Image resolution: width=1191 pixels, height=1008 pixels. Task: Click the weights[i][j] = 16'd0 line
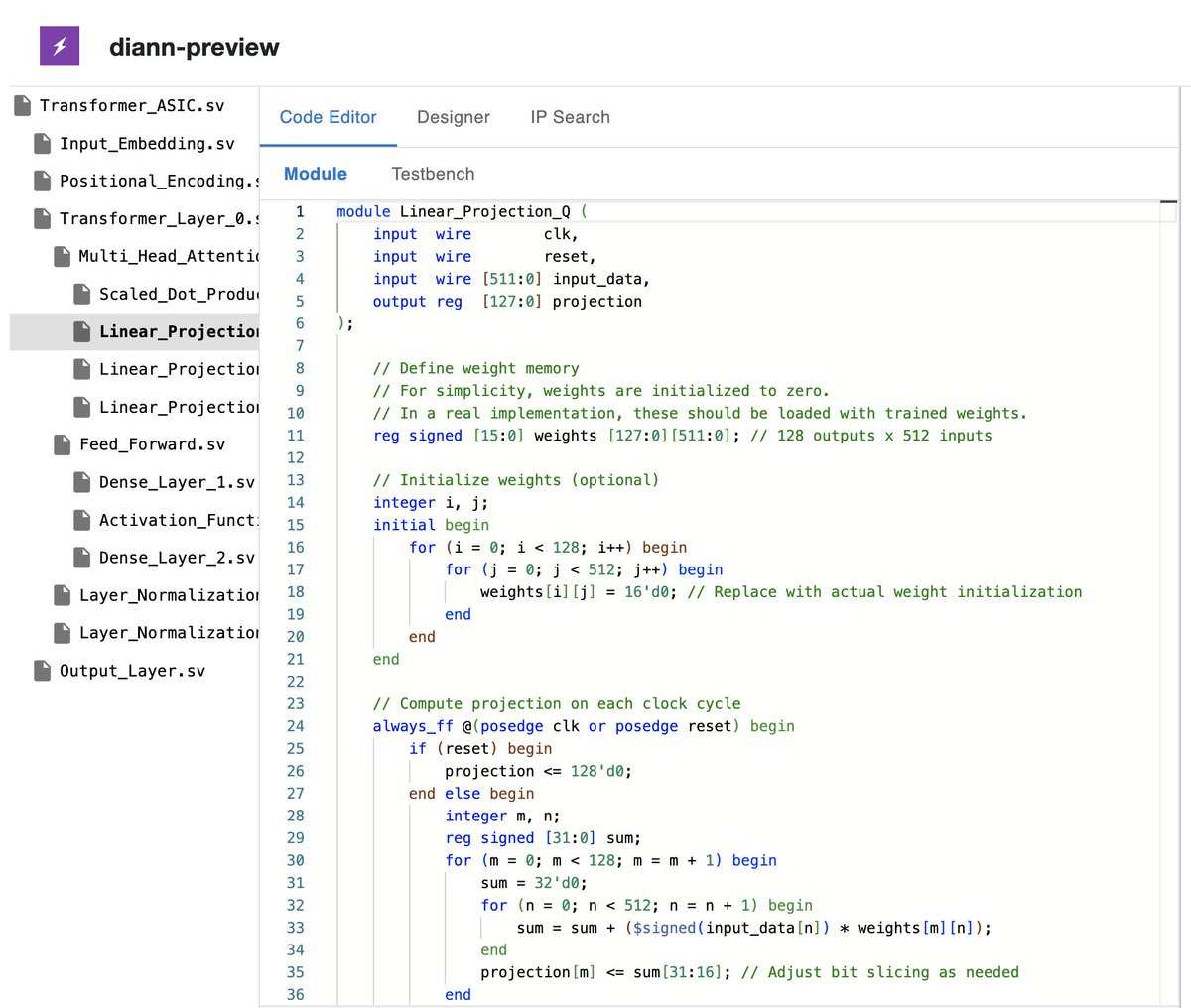[781, 592]
